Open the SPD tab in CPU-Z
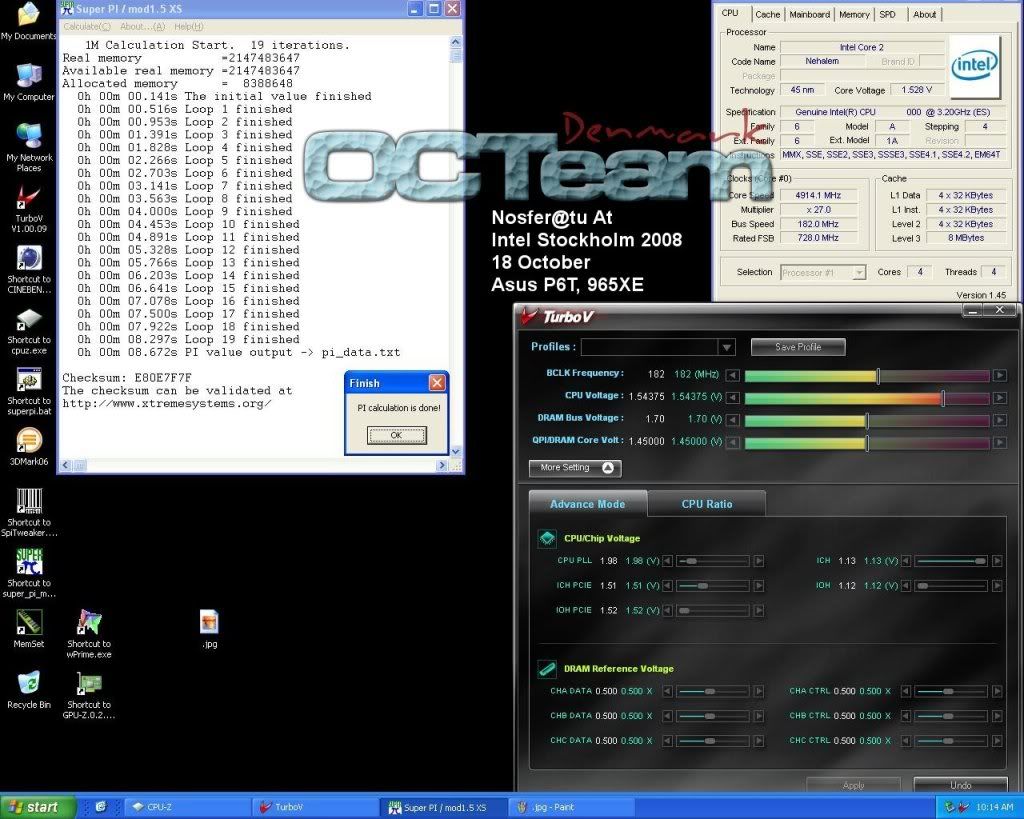Image resolution: width=1024 pixels, height=819 pixels. pos(888,14)
